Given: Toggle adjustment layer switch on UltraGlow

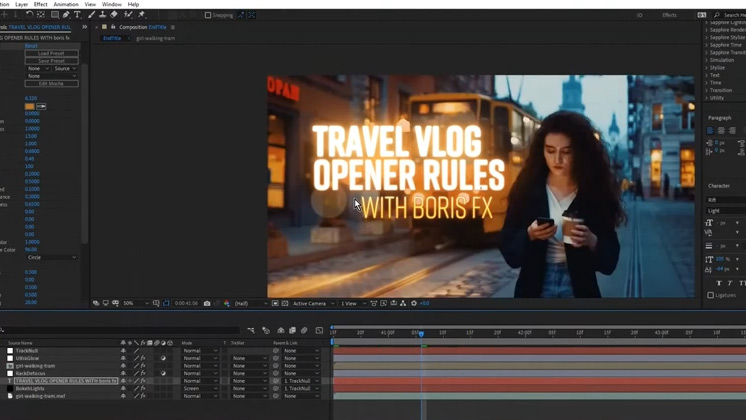Looking at the screenshot, I should click(x=163, y=358).
